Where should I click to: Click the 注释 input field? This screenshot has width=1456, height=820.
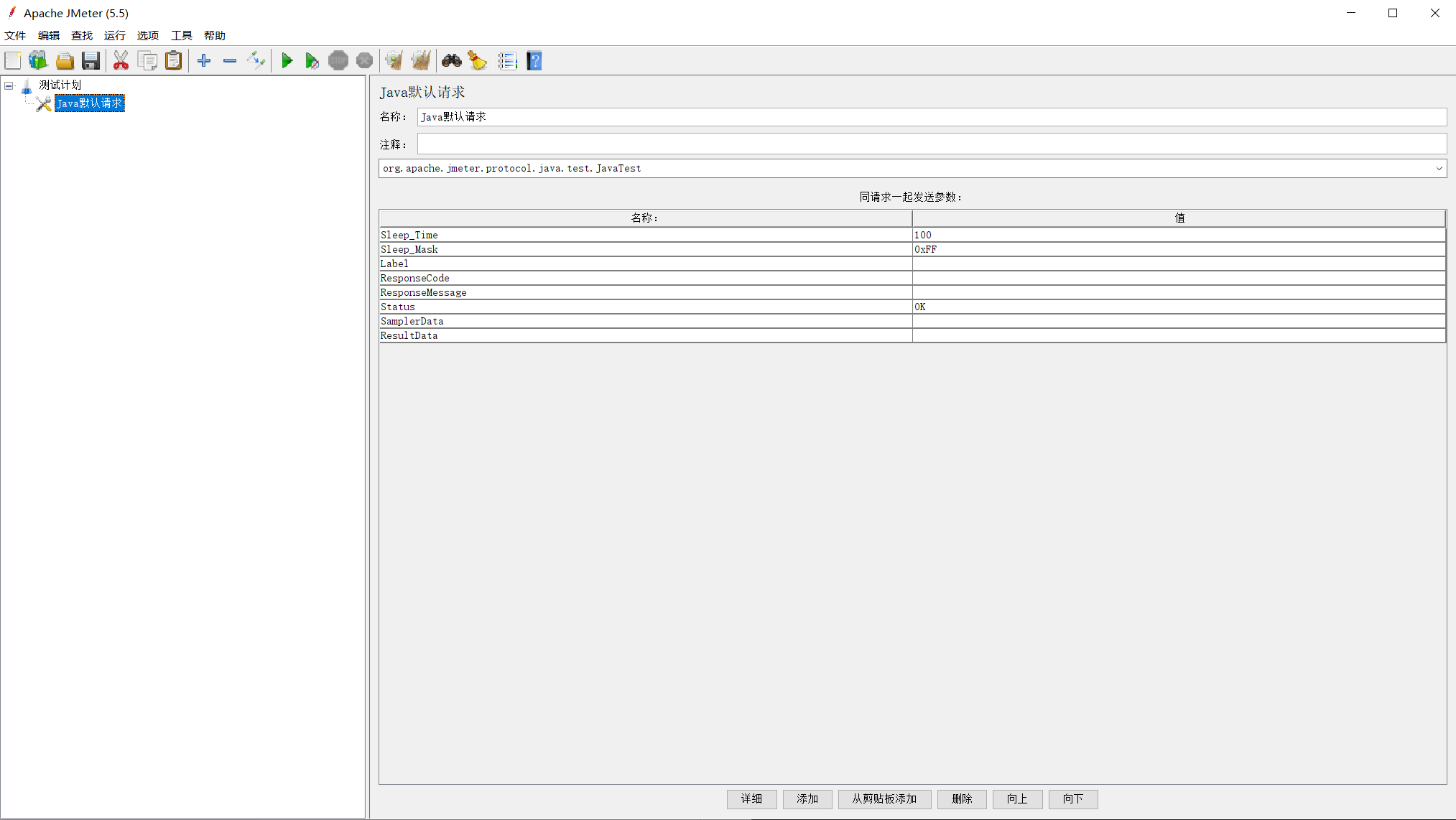click(932, 144)
